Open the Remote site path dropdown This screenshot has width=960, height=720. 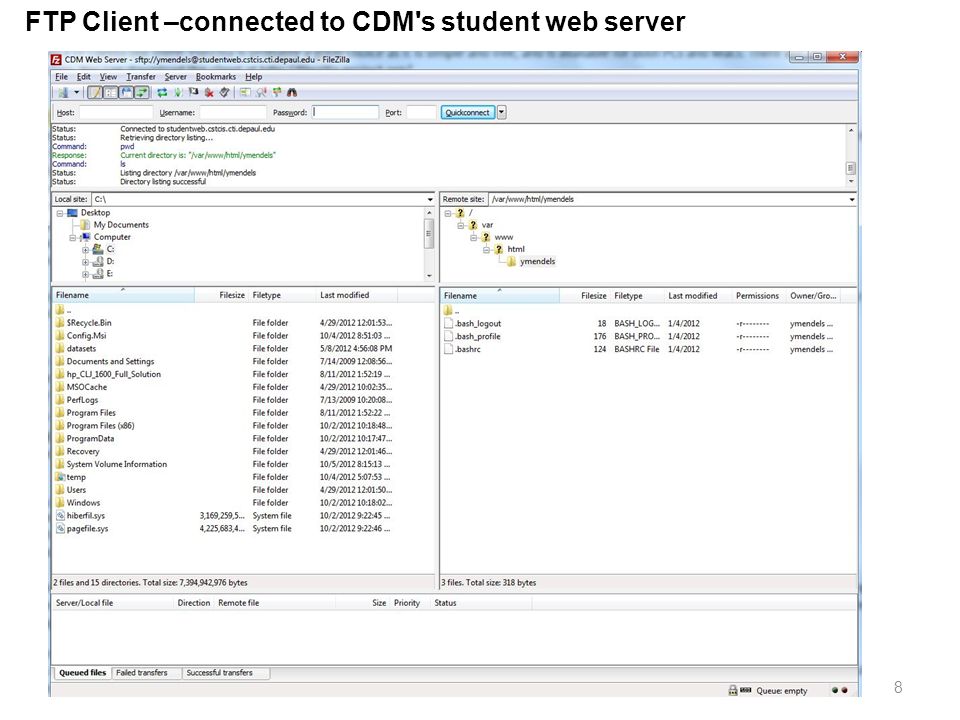click(852, 200)
